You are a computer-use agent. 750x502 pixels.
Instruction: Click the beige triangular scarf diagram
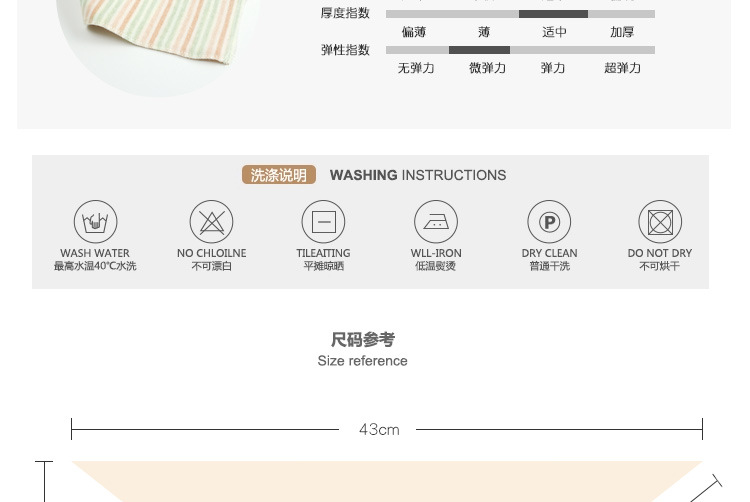pos(386,481)
